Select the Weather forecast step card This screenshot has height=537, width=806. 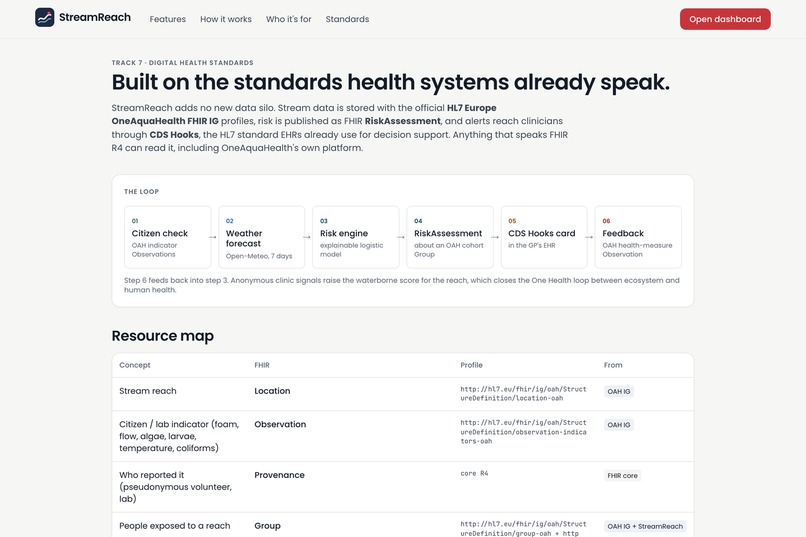tap(262, 237)
